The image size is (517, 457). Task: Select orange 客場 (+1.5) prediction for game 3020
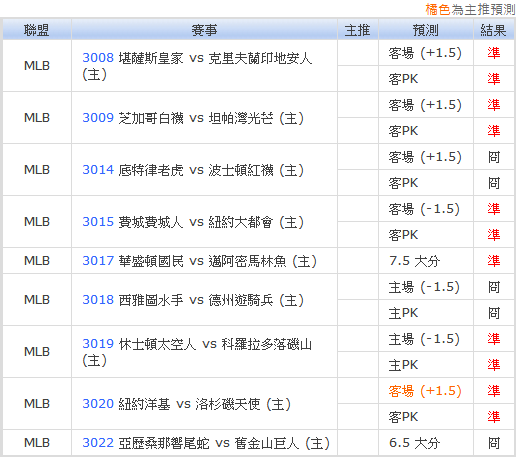(x=425, y=391)
